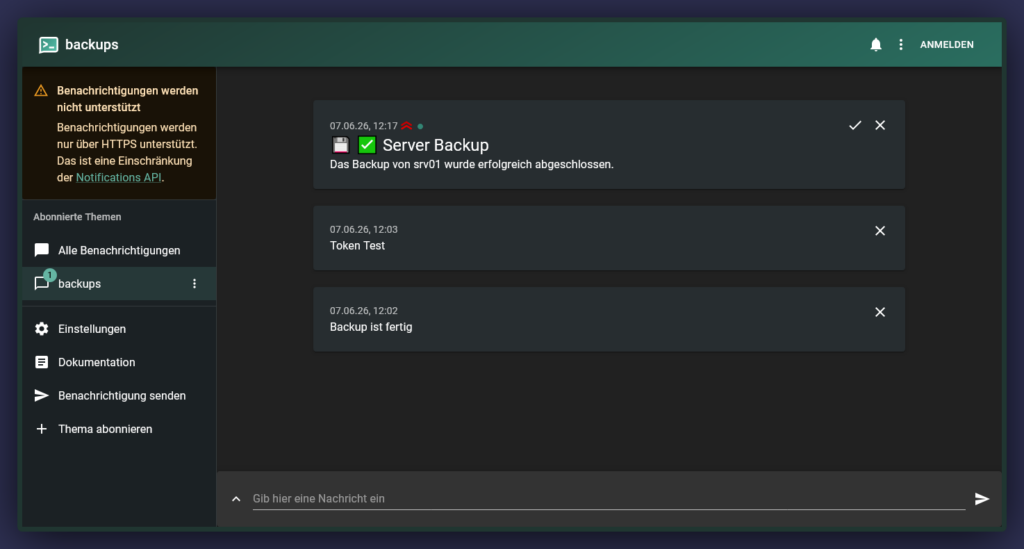Click the send message arrow icon
This screenshot has height=549, width=1024.
pos(982,499)
